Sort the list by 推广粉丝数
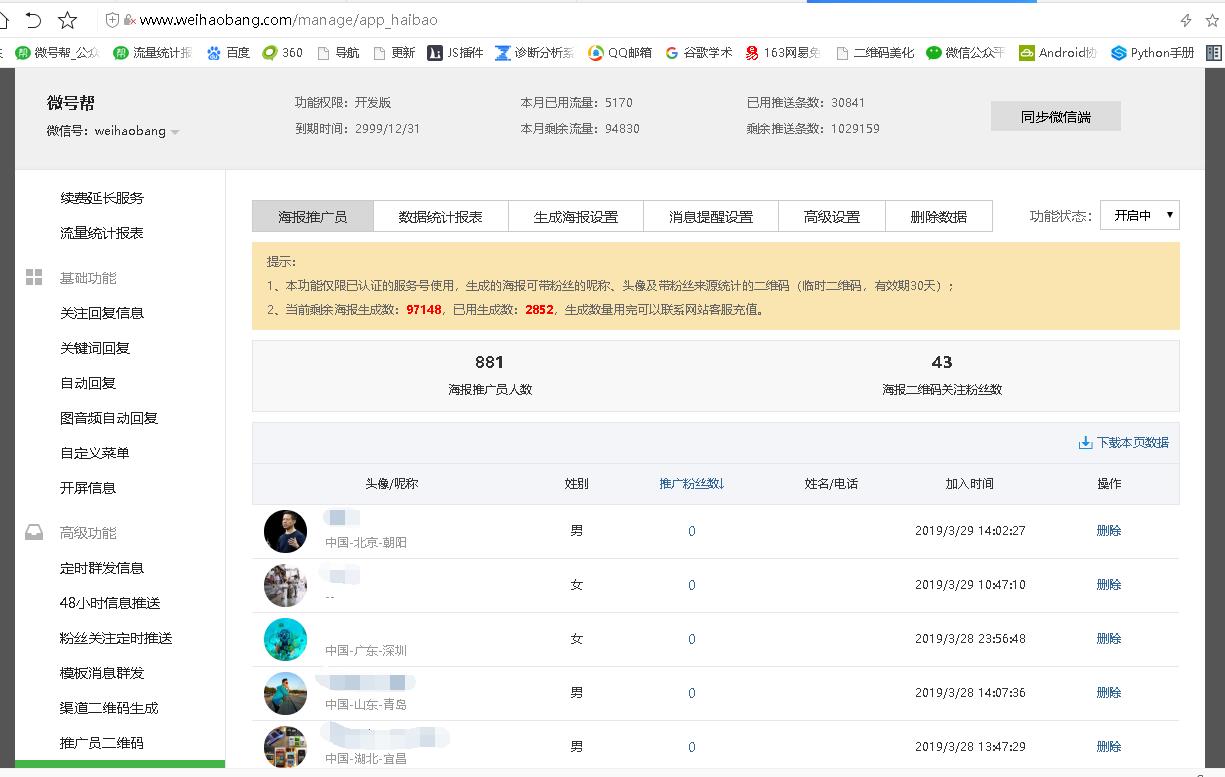This screenshot has width=1225, height=777. tap(691, 483)
